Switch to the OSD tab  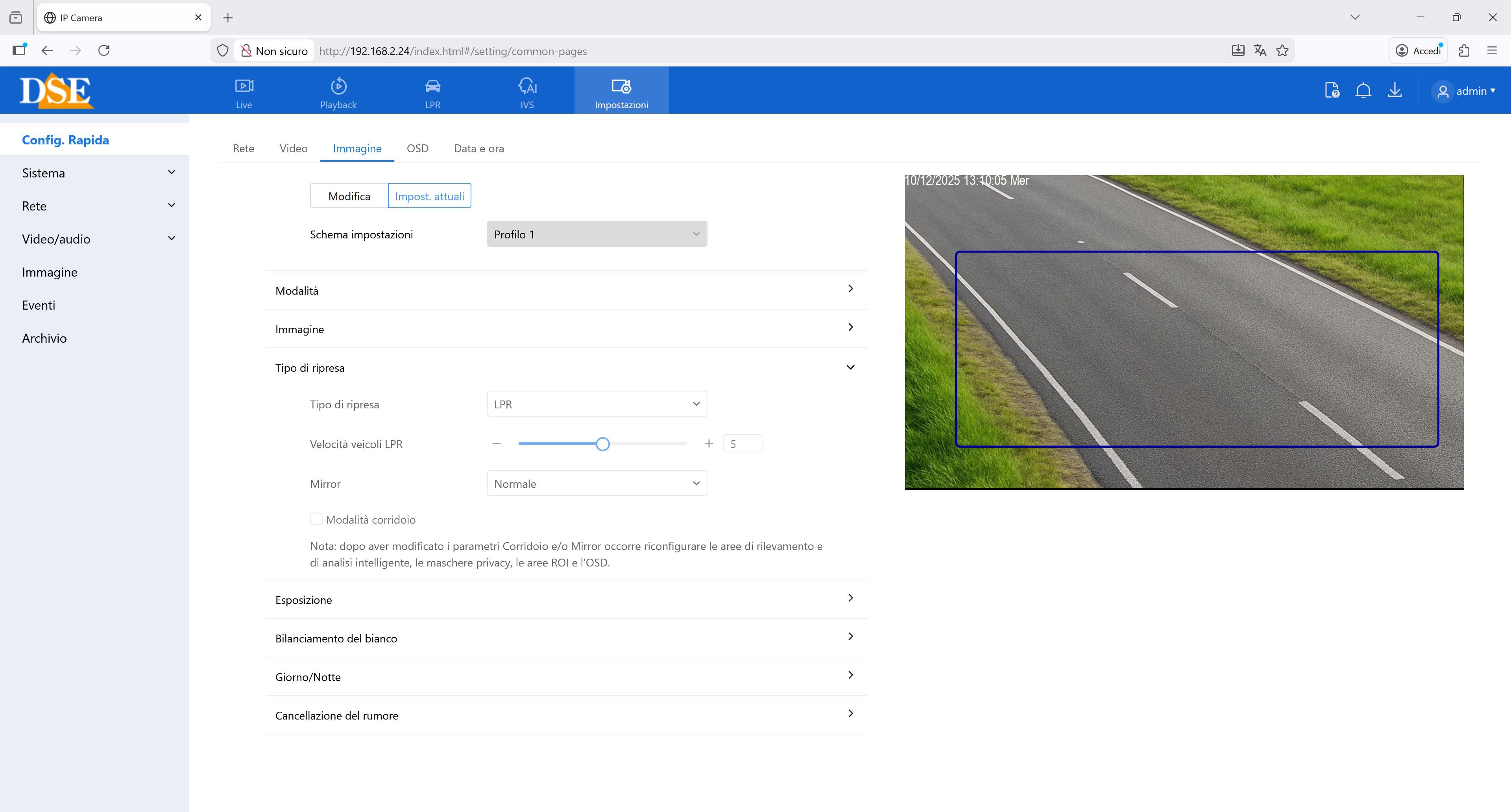point(417,148)
